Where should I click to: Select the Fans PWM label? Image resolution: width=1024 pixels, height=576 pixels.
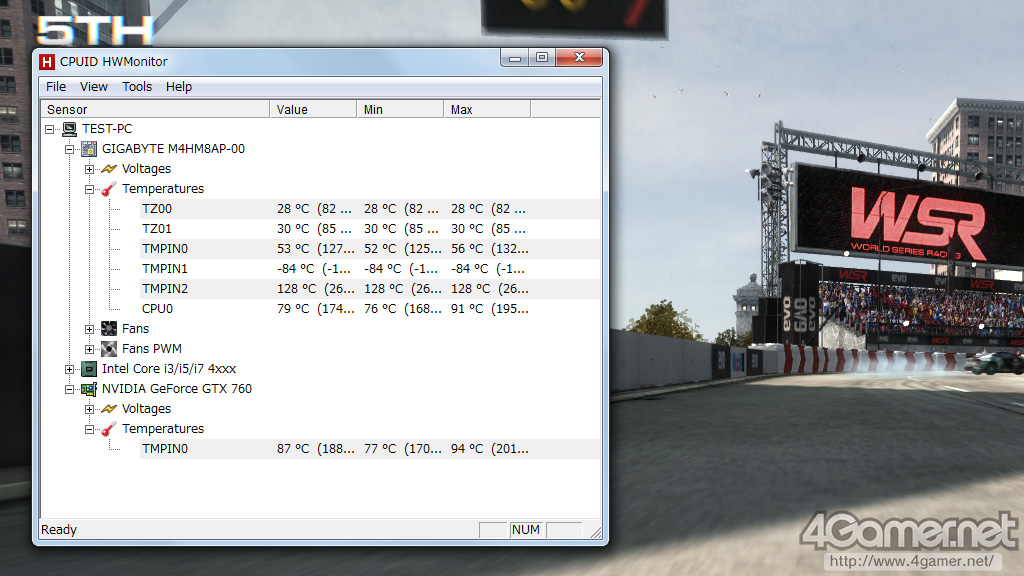pos(152,349)
